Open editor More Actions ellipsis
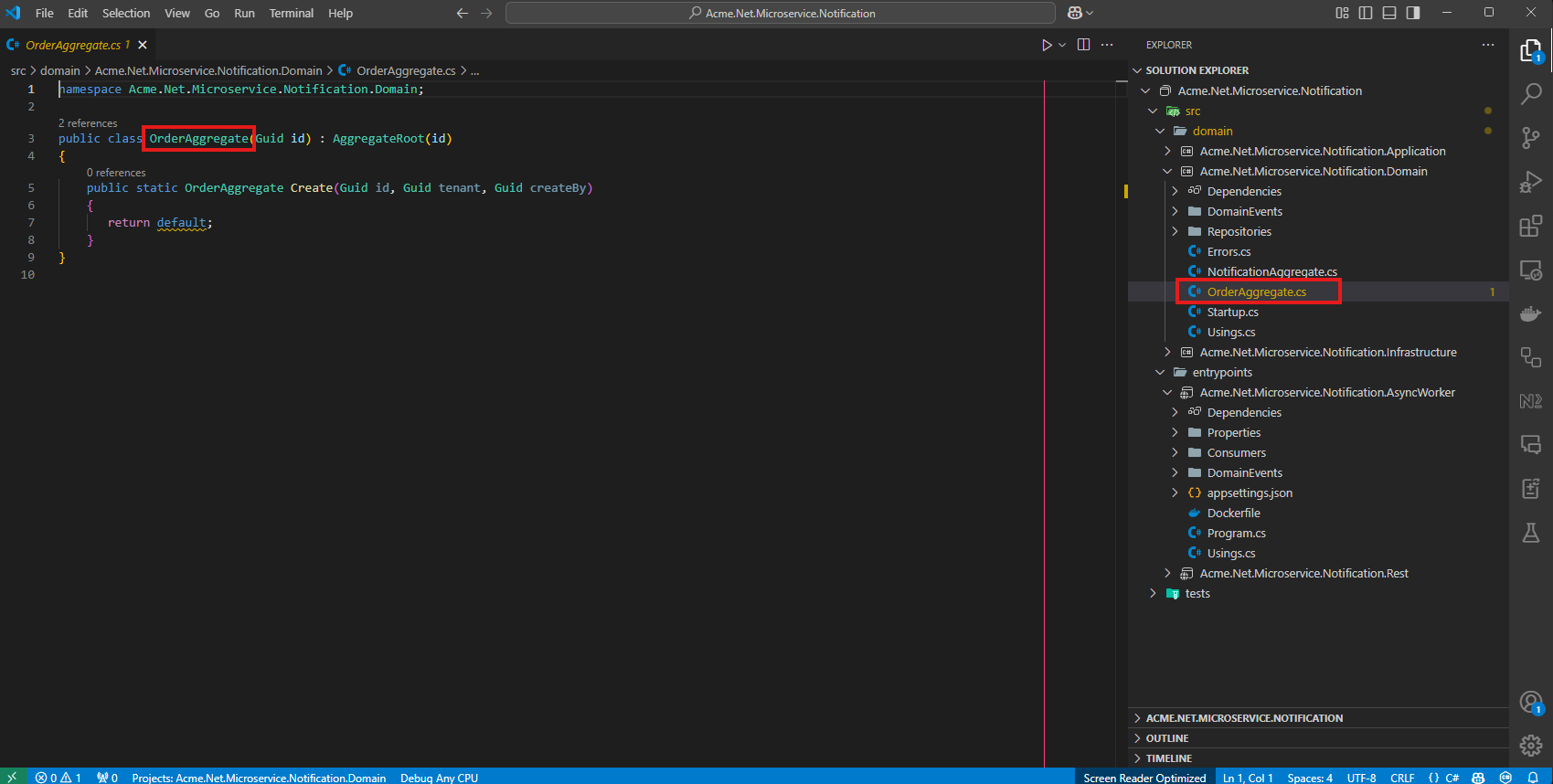The height and width of the screenshot is (784, 1553). [1107, 45]
